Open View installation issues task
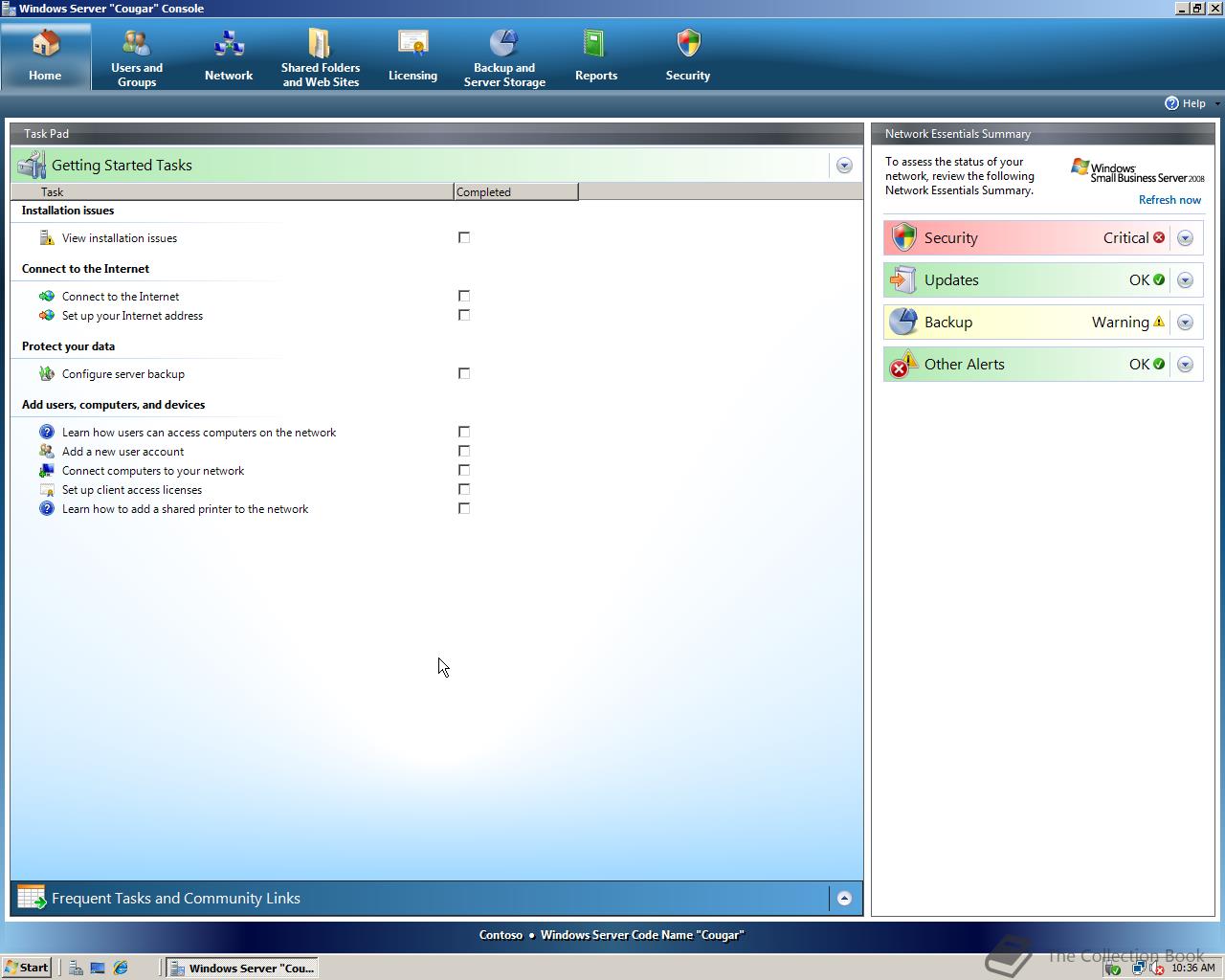 point(120,238)
